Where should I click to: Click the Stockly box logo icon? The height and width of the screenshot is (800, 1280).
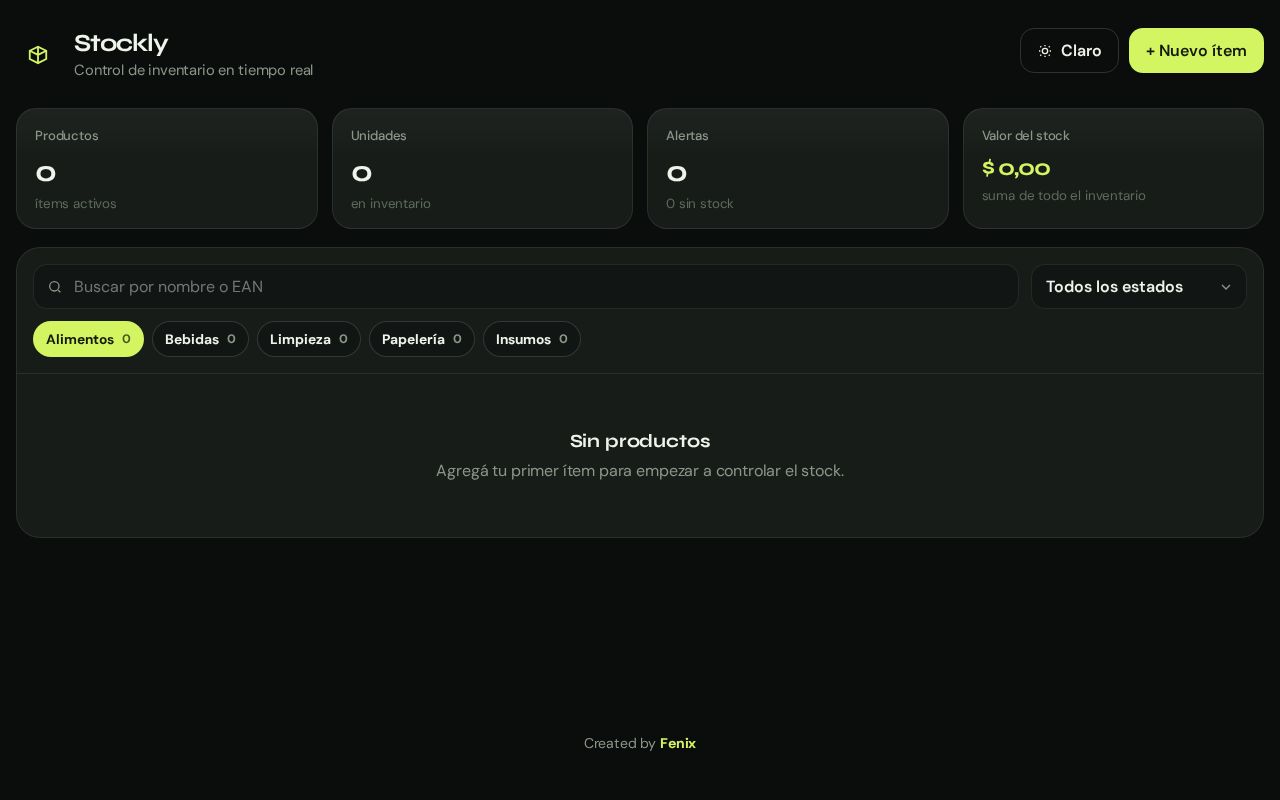(x=38, y=55)
